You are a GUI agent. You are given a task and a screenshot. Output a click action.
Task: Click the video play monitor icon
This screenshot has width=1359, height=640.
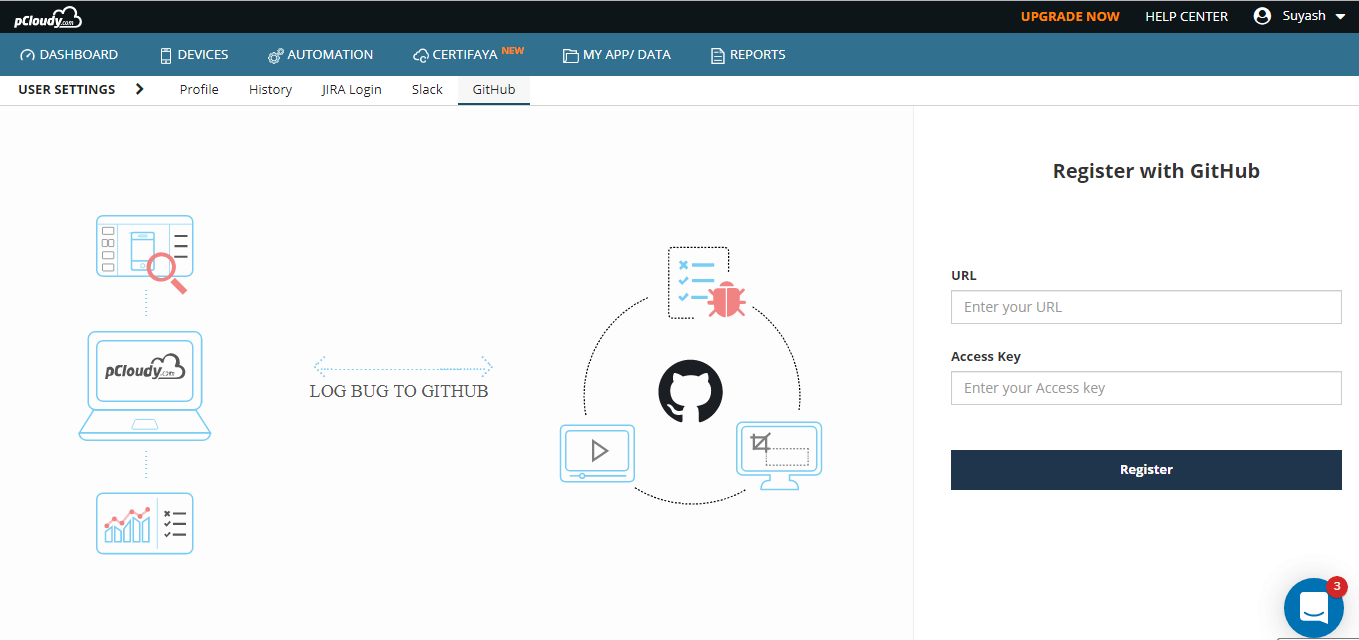pyautogui.click(x=597, y=453)
